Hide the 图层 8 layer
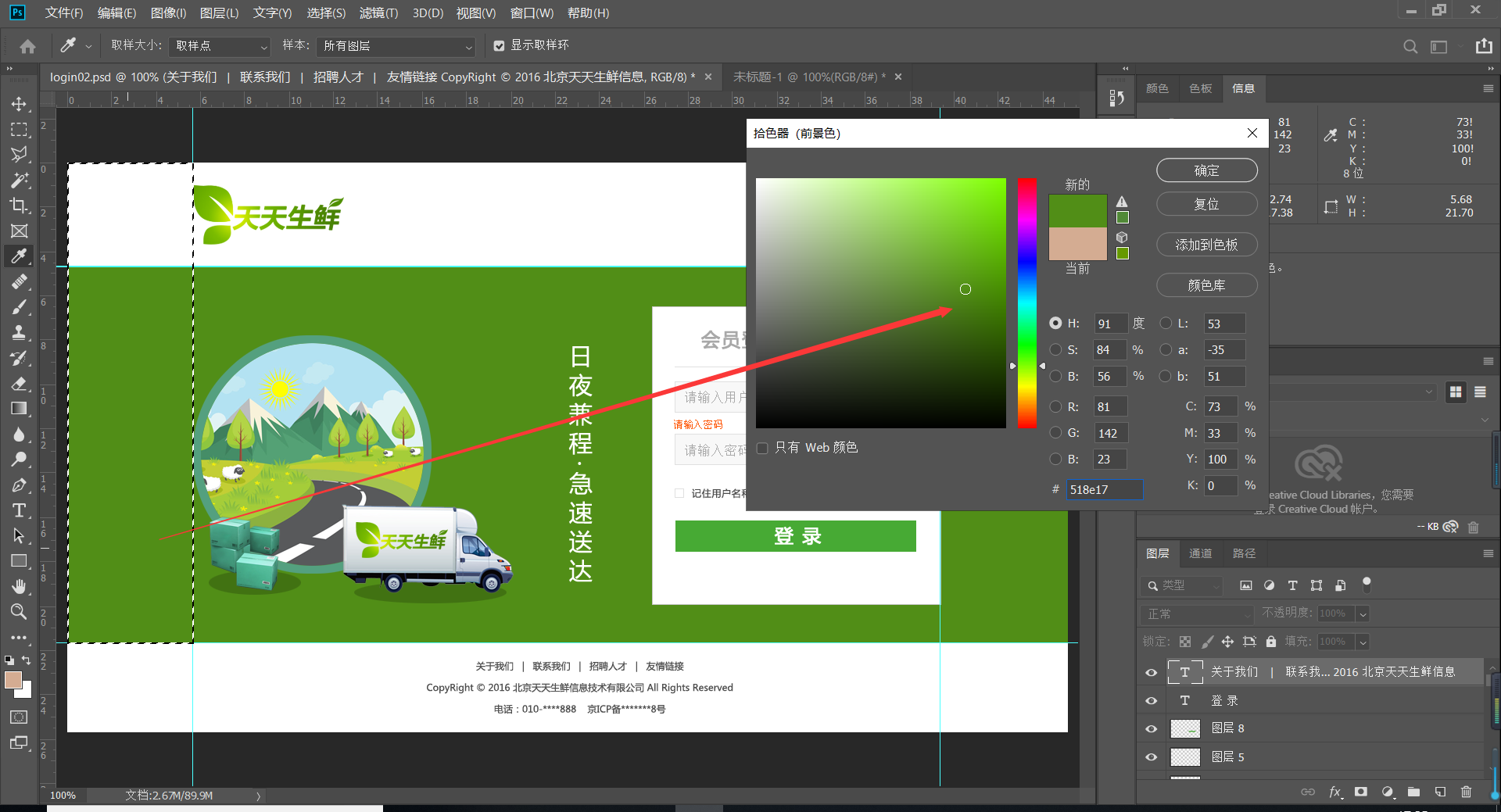This screenshot has height=812, width=1501. 1151,728
